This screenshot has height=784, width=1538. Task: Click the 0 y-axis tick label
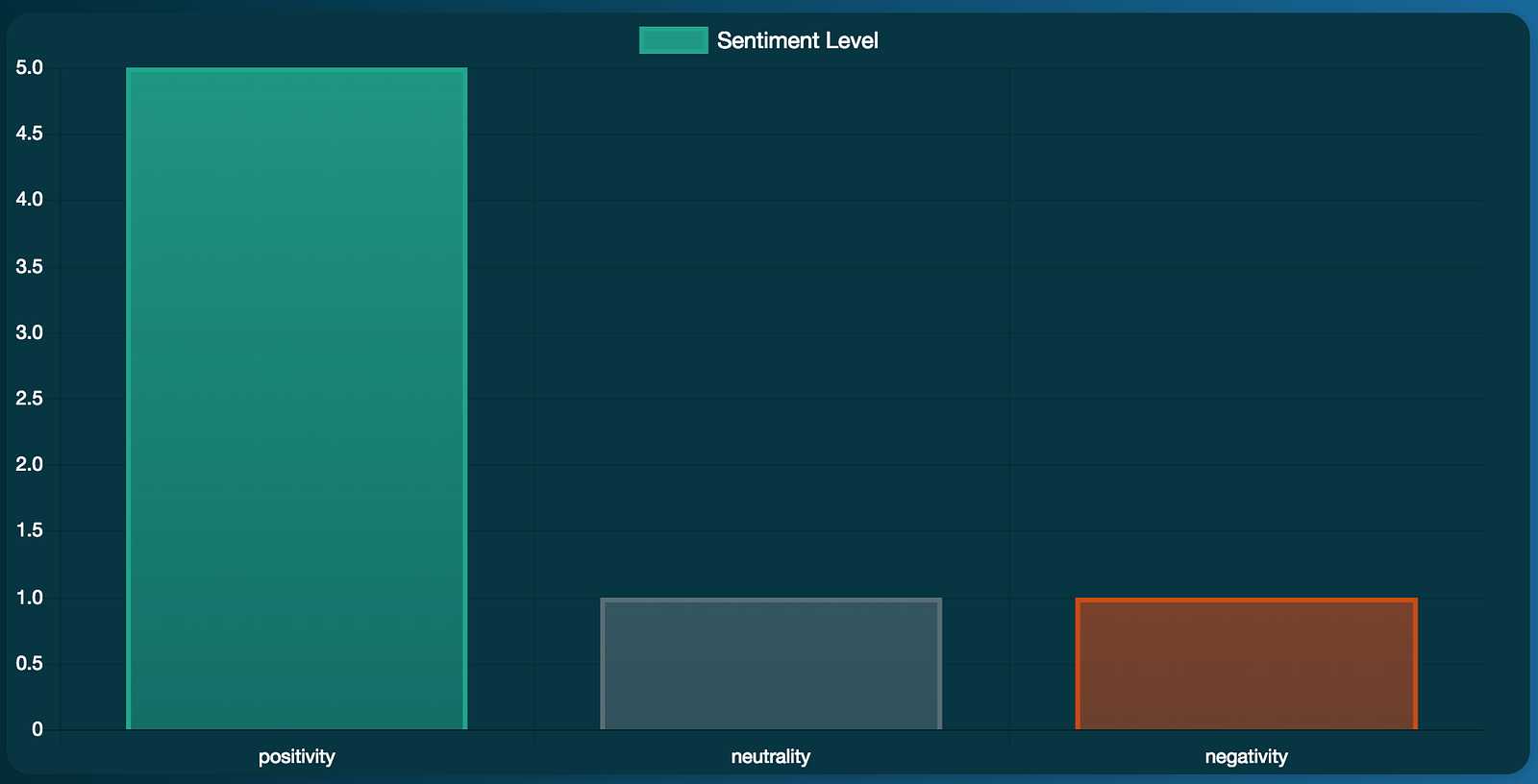[x=37, y=730]
